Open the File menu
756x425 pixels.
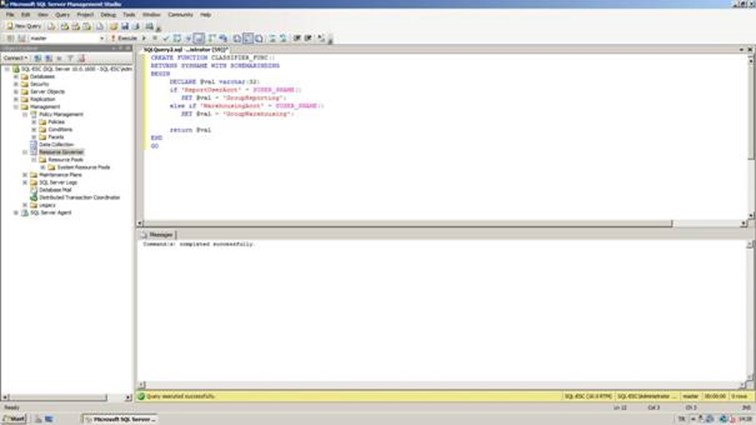(x=10, y=14)
